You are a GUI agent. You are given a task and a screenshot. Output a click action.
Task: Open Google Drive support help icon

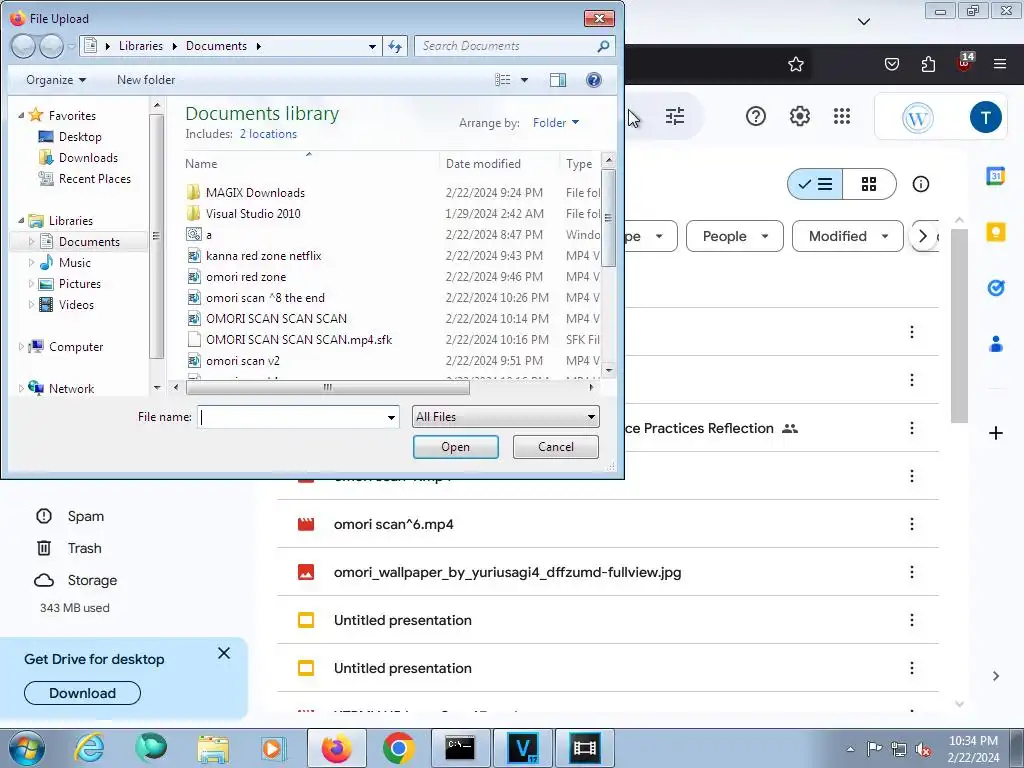(x=756, y=116)
